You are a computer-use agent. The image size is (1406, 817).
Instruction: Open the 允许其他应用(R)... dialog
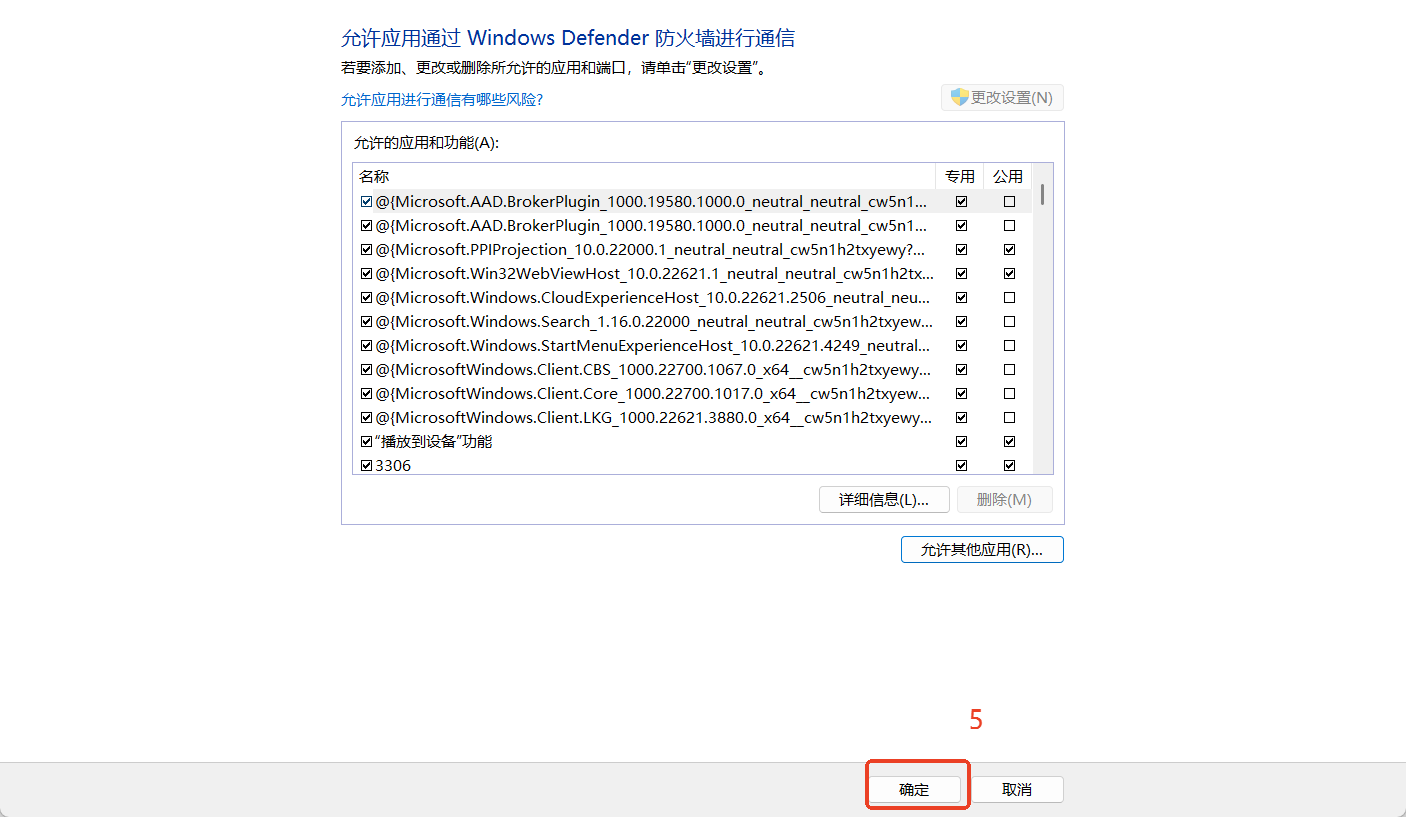click(x=982, y=550)
